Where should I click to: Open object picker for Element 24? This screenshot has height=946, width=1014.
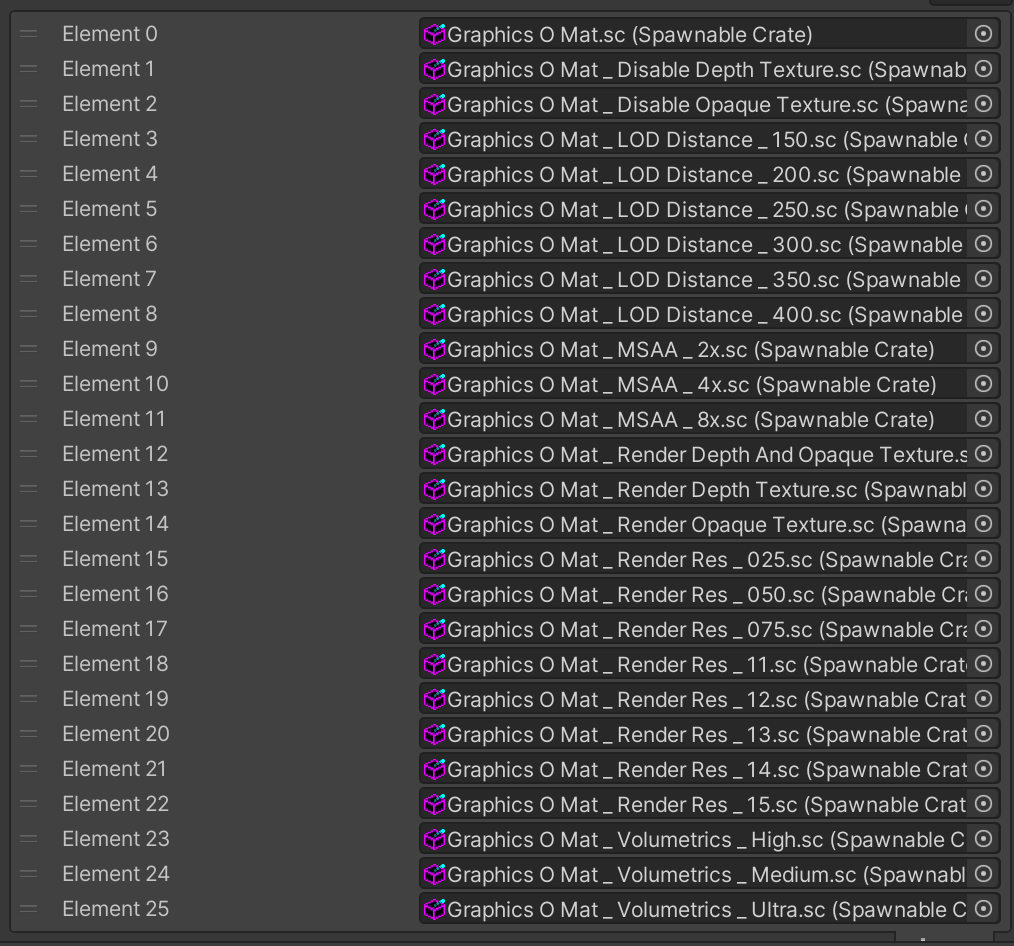[x=983, y=874]
